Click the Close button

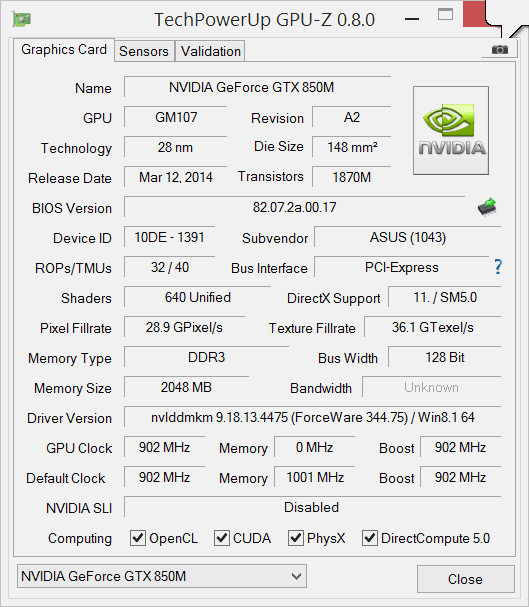tap(466, 579)
